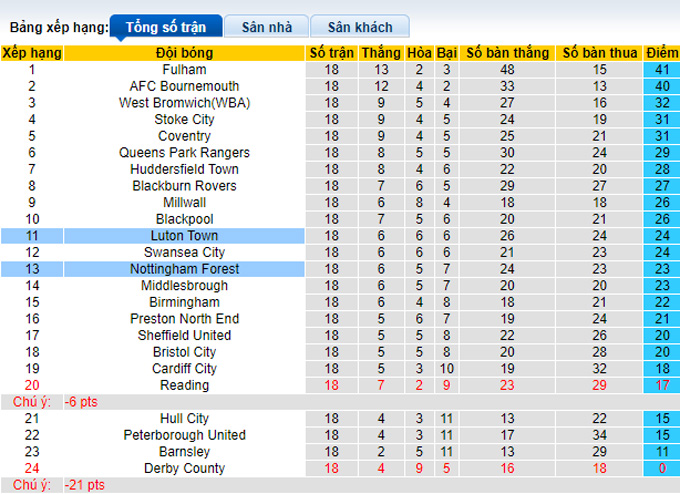
Task: Click the Derby County team name
Action: coord(183,468)
